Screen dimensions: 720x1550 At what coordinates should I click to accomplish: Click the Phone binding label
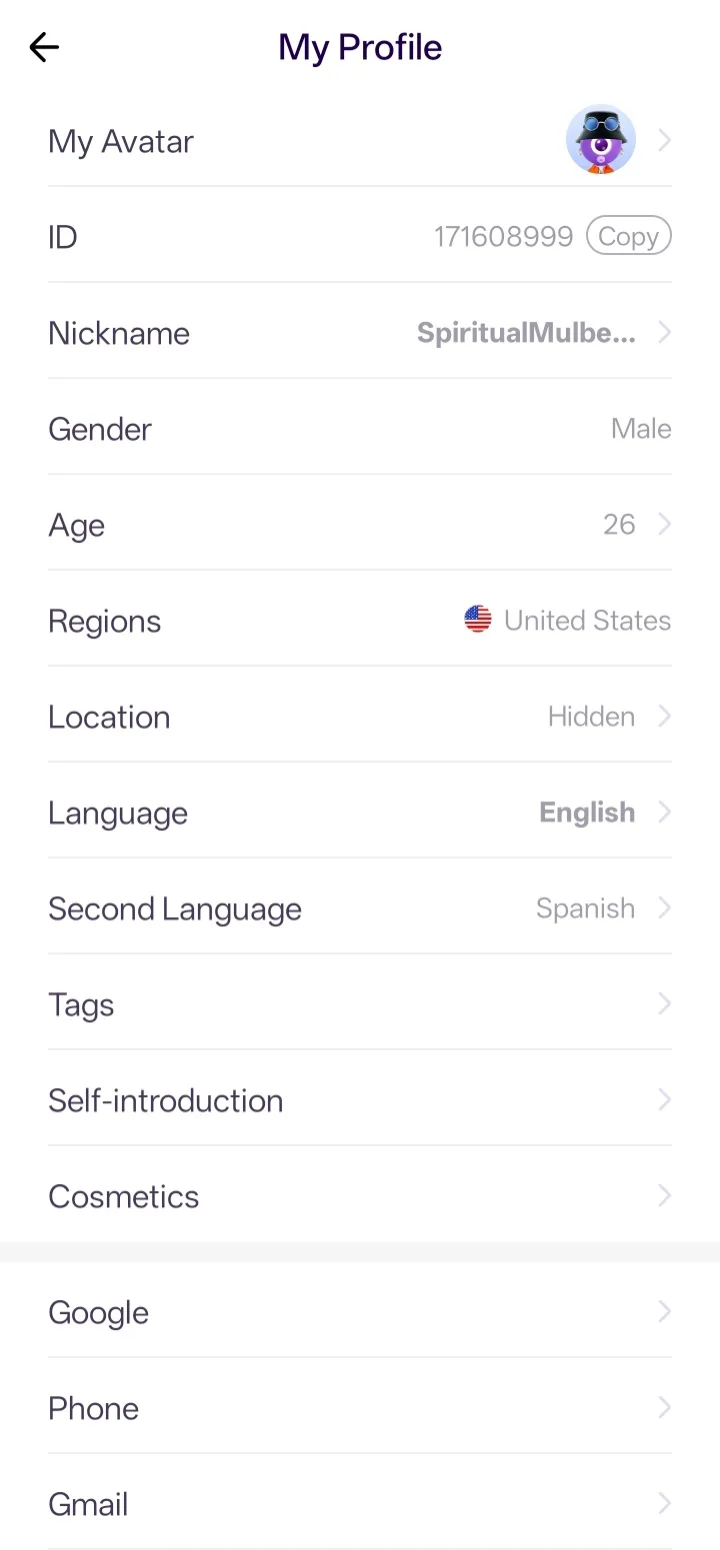click(94, 1408)
